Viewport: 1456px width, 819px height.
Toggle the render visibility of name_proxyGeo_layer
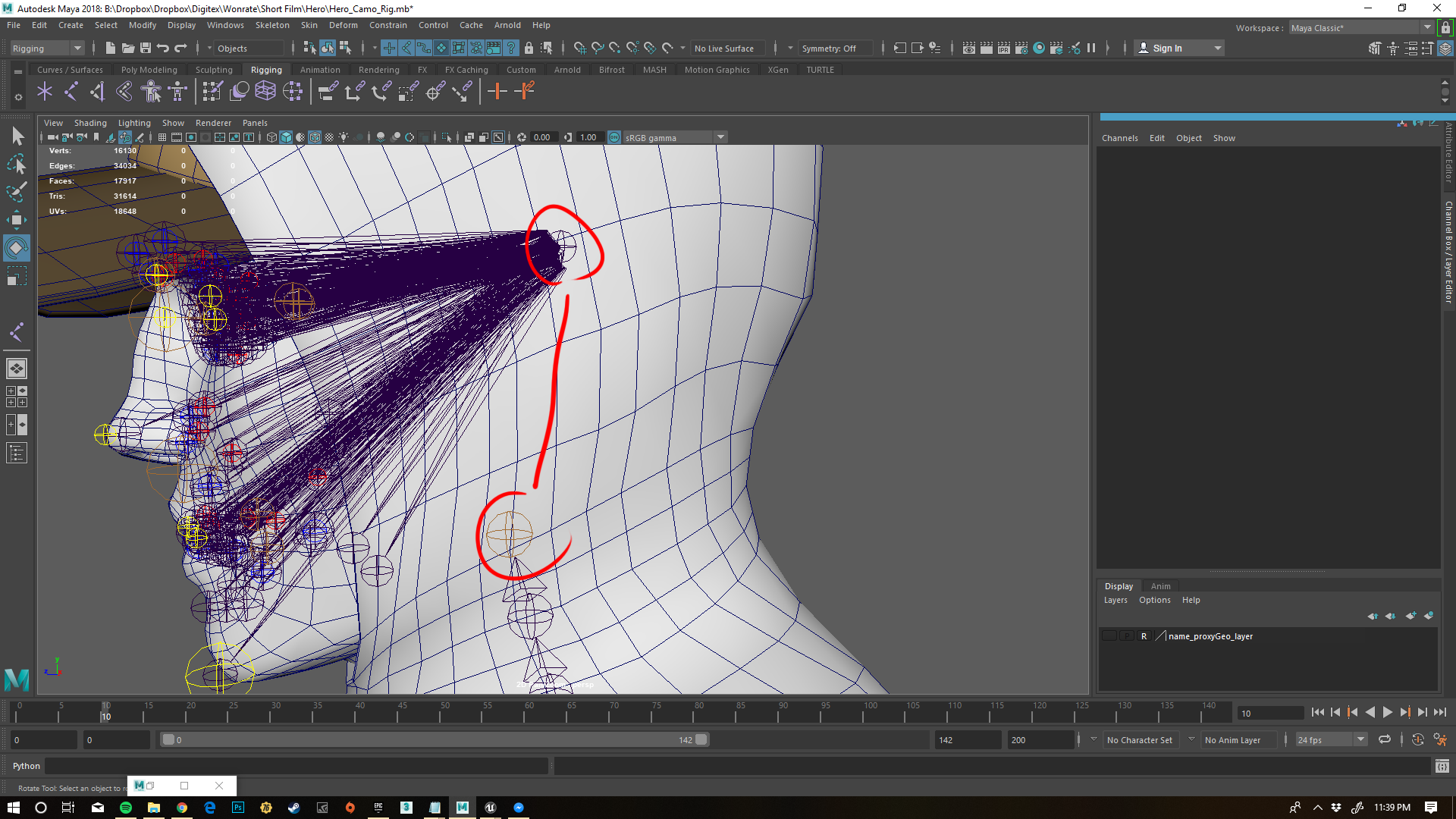click(x=1144, y=635)
